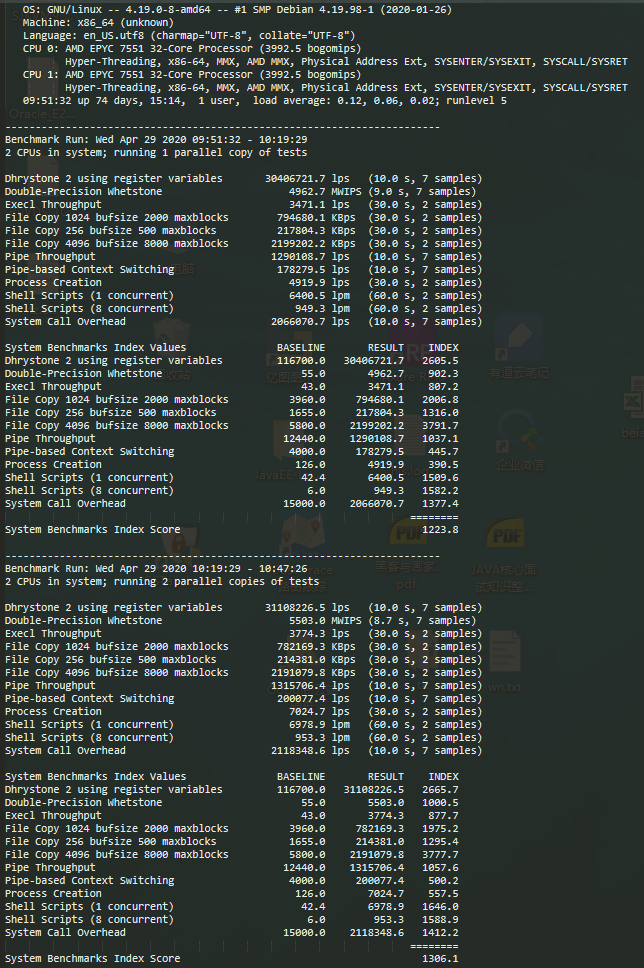Click the Whetstone index '1000.5' in second run

coord(440,802)
